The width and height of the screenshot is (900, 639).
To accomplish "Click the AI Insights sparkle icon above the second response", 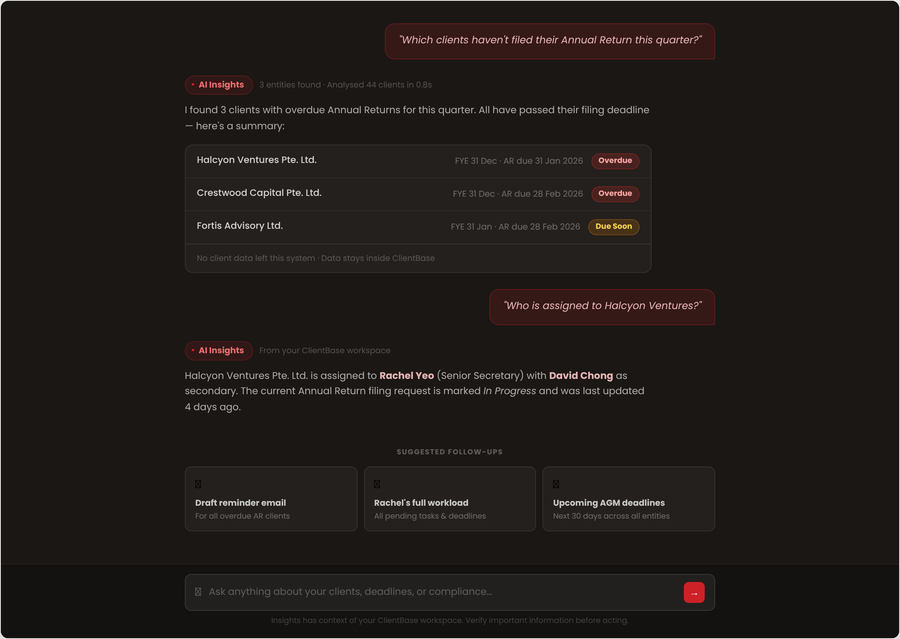I will pos(194,350).
